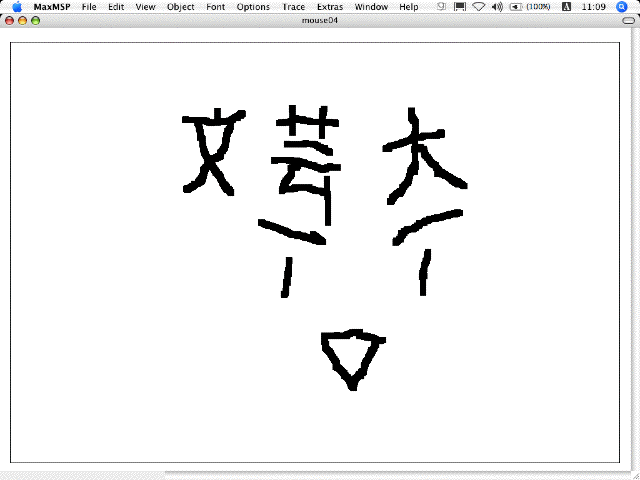Click the mouse04 window title
640x480 pixels.
(320, 20)
